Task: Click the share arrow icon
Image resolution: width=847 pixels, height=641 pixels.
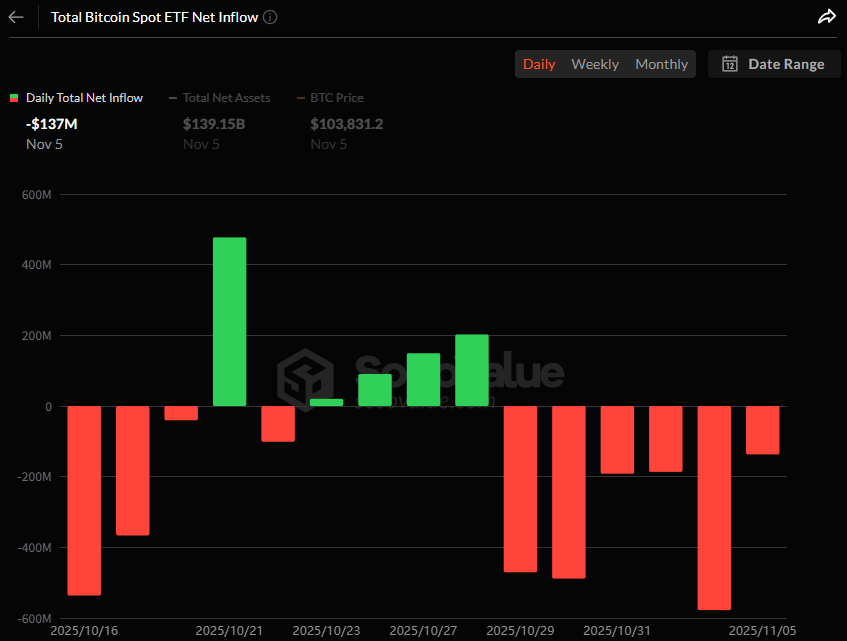Action: 826,16
